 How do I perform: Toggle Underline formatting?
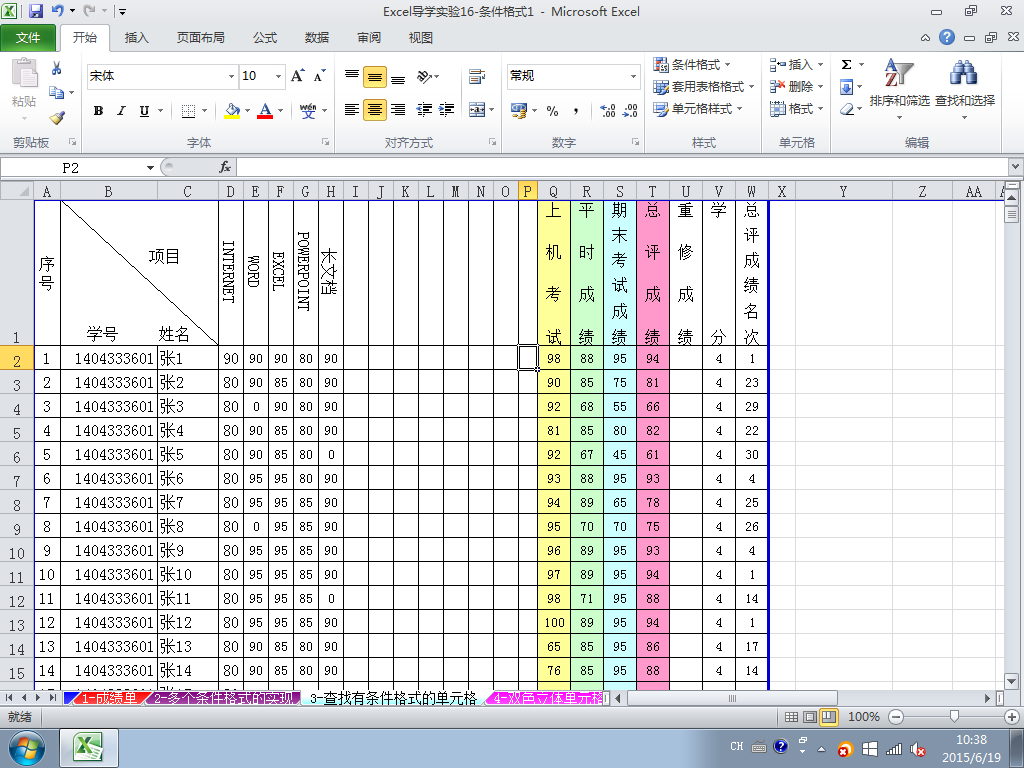tap(144, 110)
